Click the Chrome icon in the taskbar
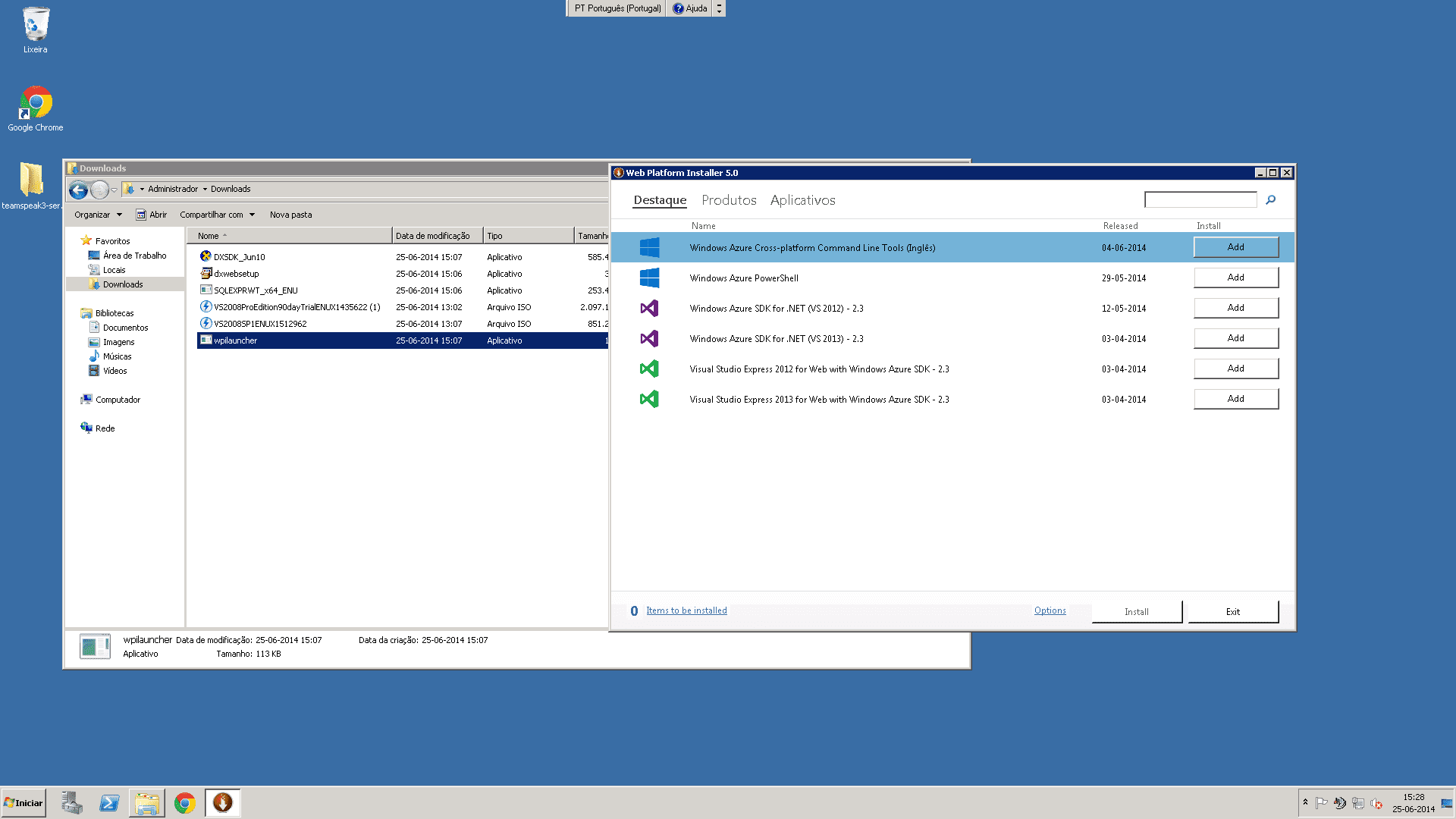This screenshot has height=819, width=1456. (x=184, y=803)
